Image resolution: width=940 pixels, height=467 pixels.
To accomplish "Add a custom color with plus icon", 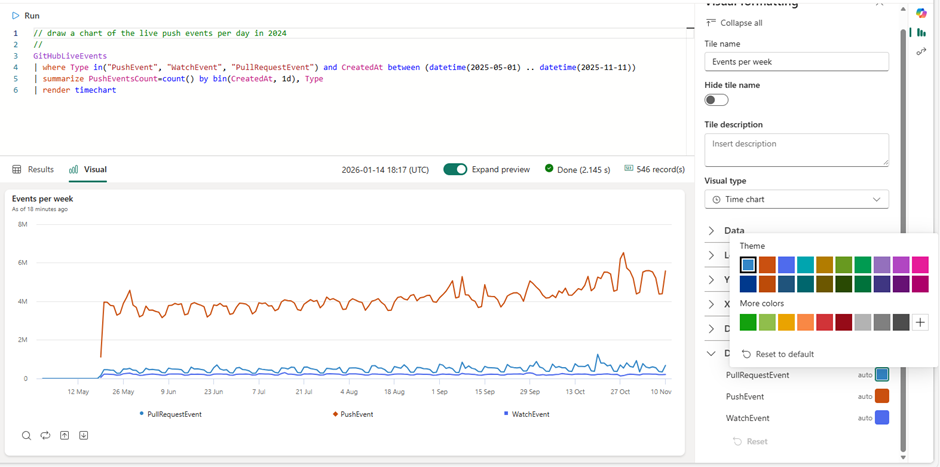I will (920, 322).
